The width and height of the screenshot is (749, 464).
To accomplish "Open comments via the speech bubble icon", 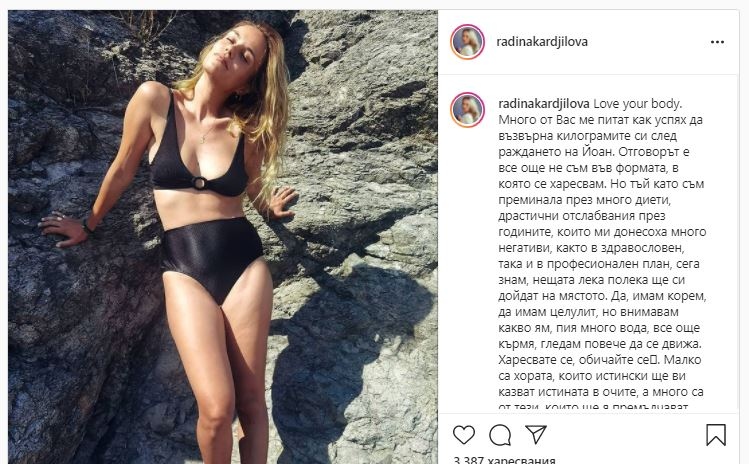I will click(x=500, y=435).
